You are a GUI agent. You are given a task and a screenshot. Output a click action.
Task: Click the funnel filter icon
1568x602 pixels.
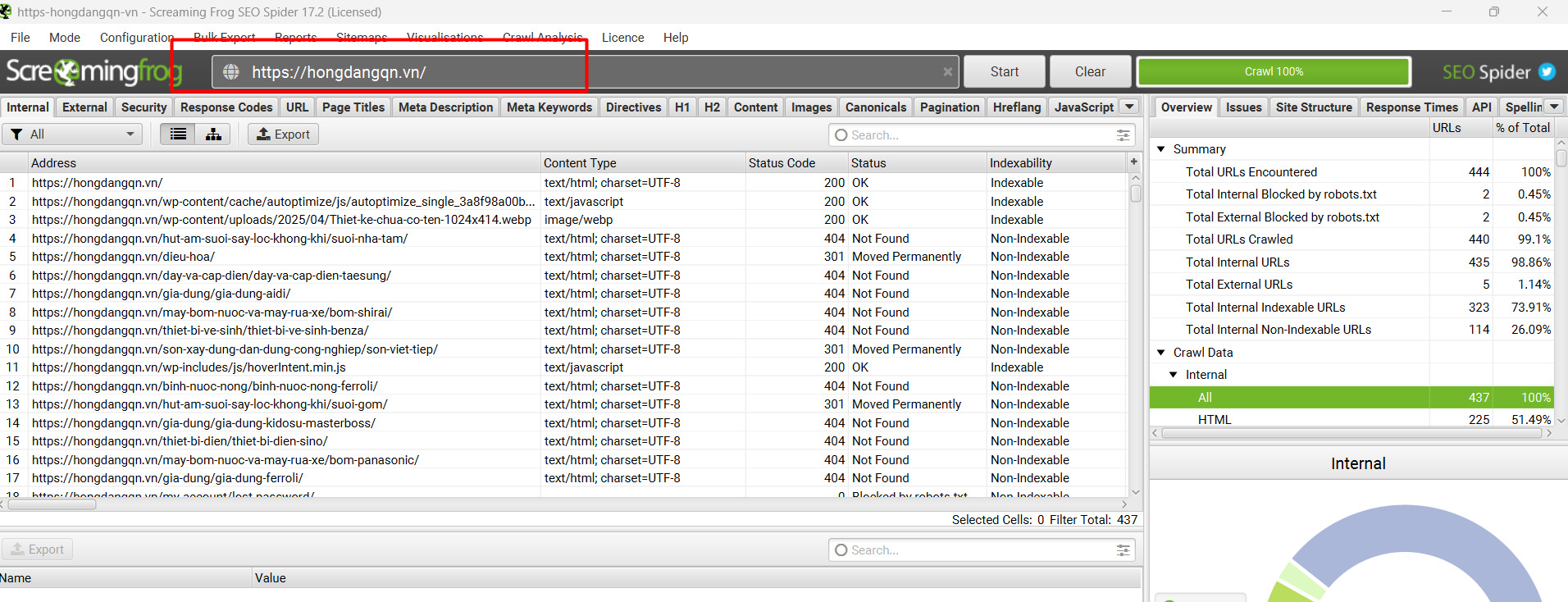tap(16, 134)
